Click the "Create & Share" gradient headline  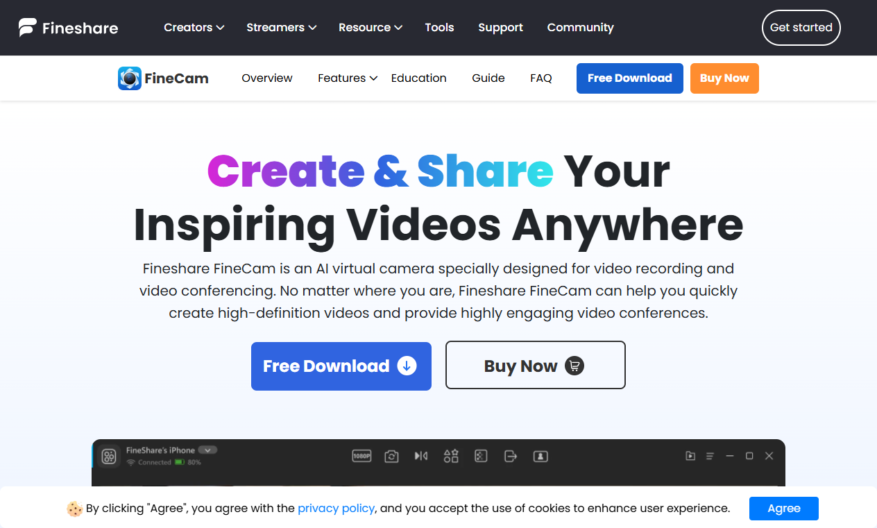[x=380, y=171]
